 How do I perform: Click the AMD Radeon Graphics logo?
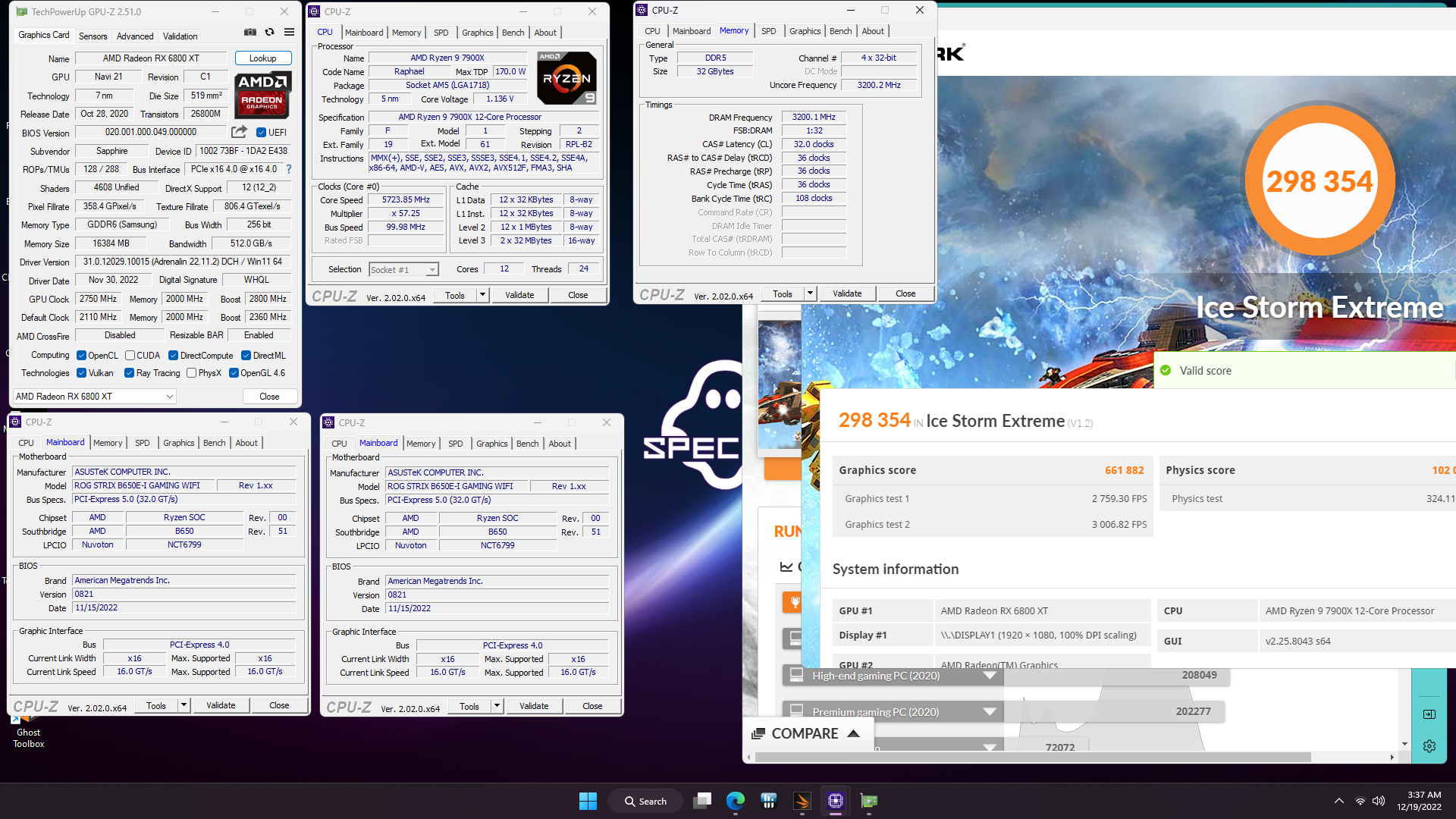[x=262, y=96]
